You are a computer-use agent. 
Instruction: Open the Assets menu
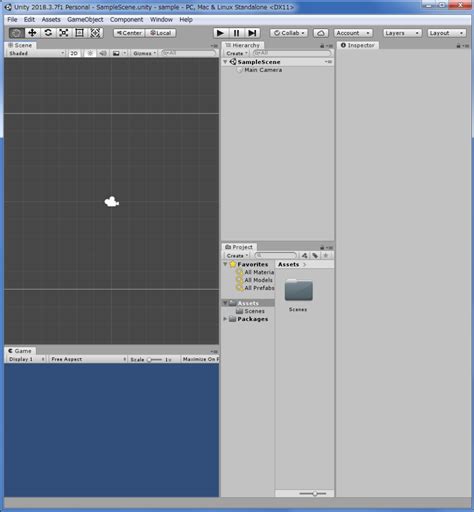click(51, 20)
